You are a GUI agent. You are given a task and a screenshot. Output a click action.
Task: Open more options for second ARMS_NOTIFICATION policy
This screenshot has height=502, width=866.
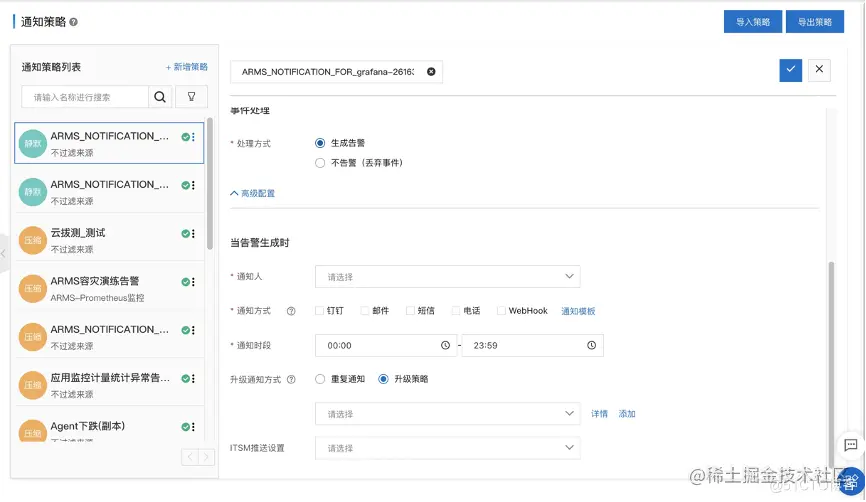pyautogui.click(x=193, y=186)
